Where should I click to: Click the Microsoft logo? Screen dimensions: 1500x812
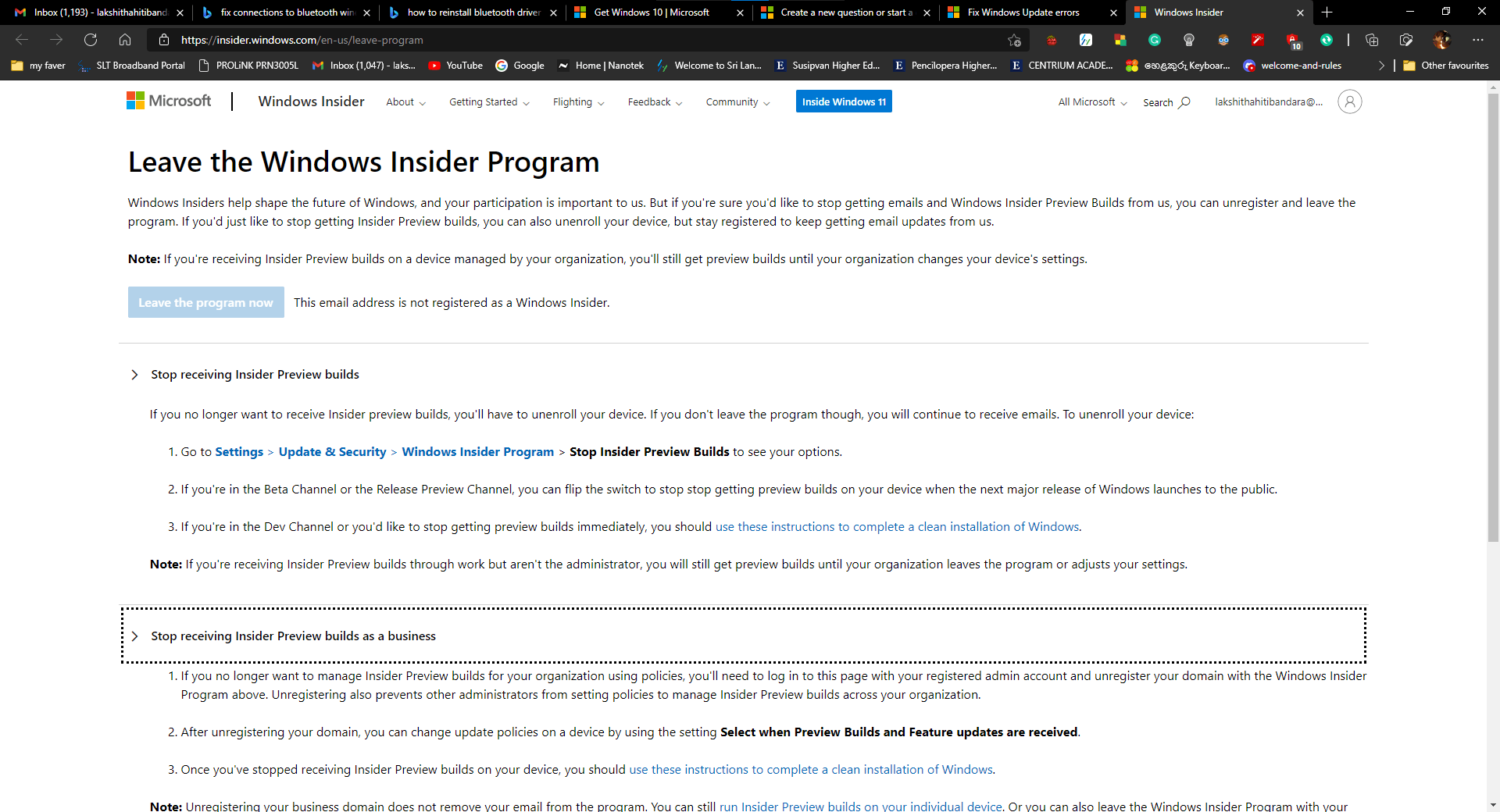click(169, 101)
